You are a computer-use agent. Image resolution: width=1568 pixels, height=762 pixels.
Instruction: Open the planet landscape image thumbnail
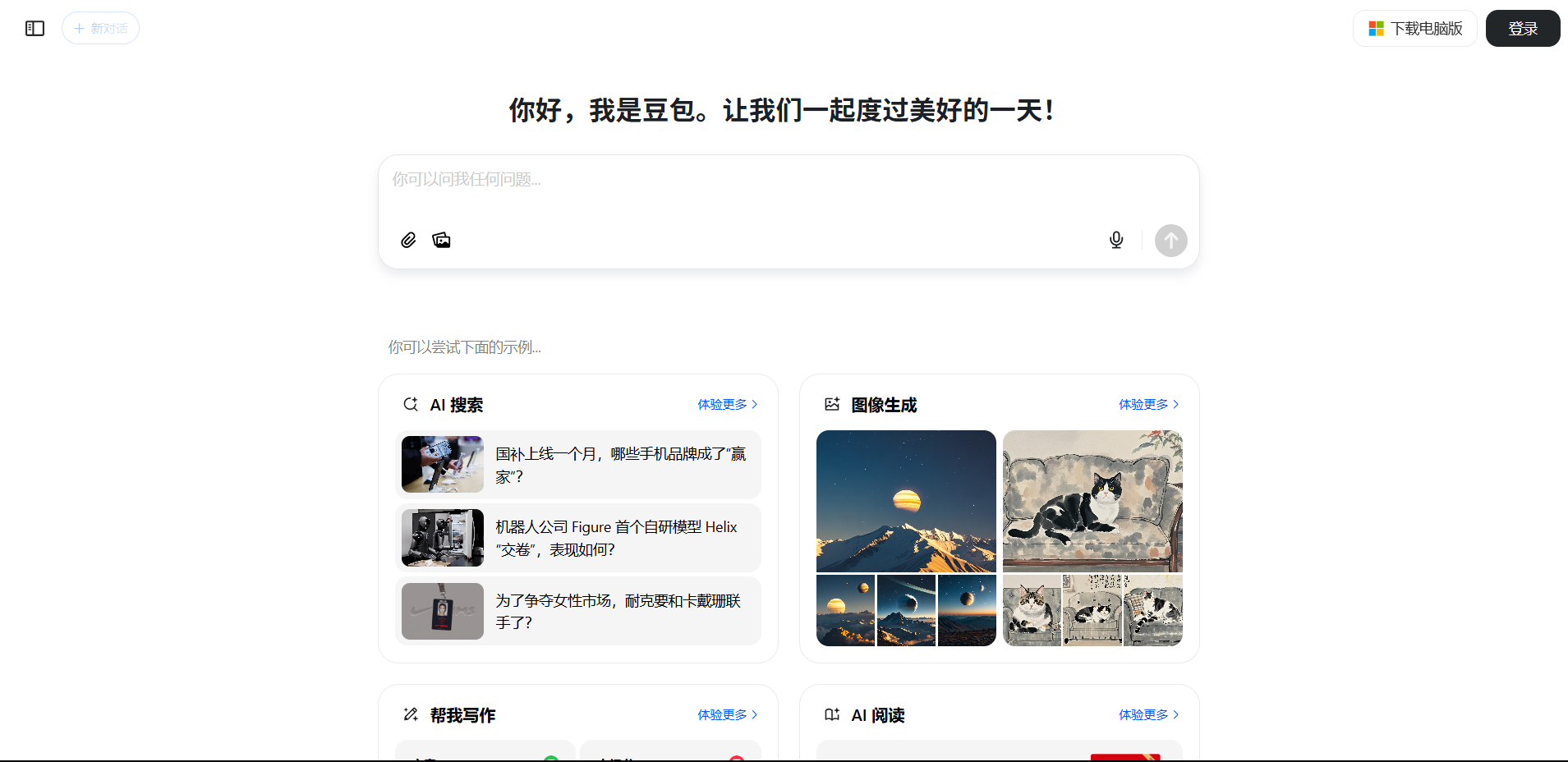[905, 501]
